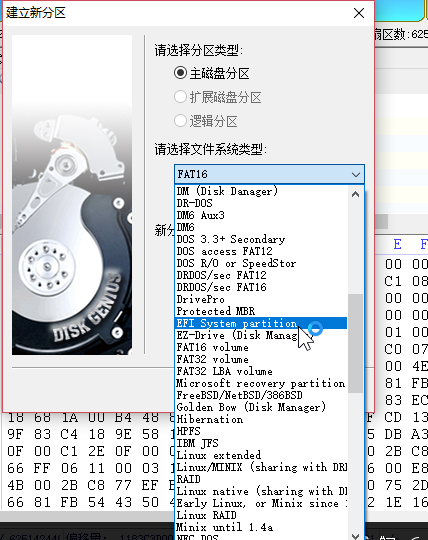Click the list scrollbar down arrow

coord(356,536)
